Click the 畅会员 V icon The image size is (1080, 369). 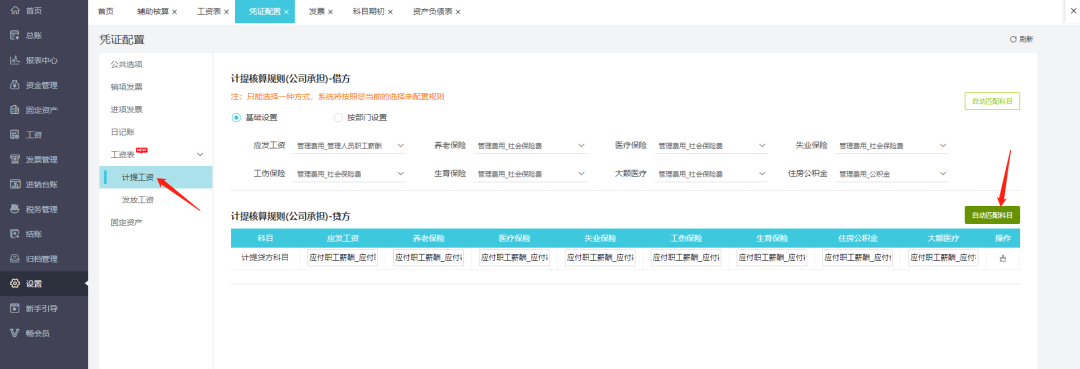(14, 333)
